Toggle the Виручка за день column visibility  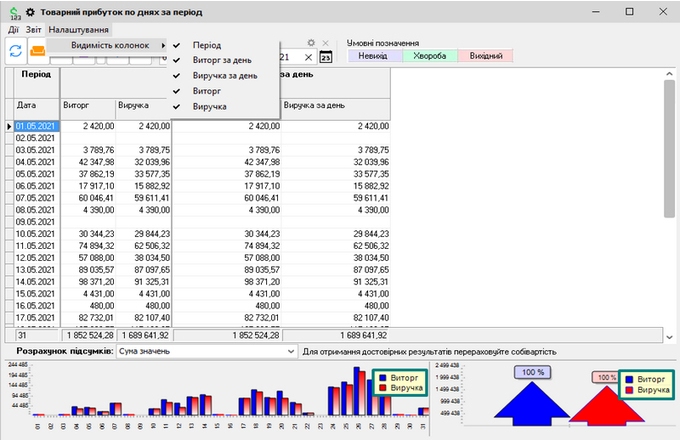pyautogui.click(x=225, y=75)
